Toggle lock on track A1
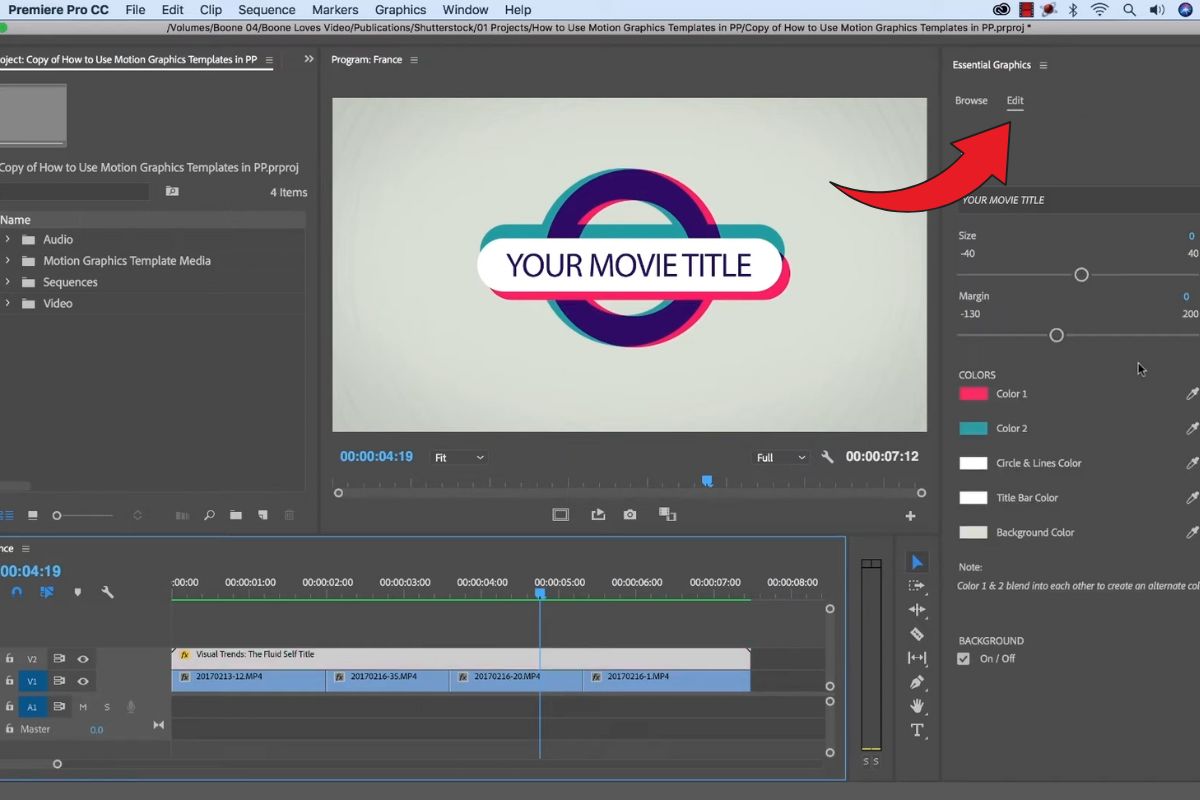 pos(10,707)
